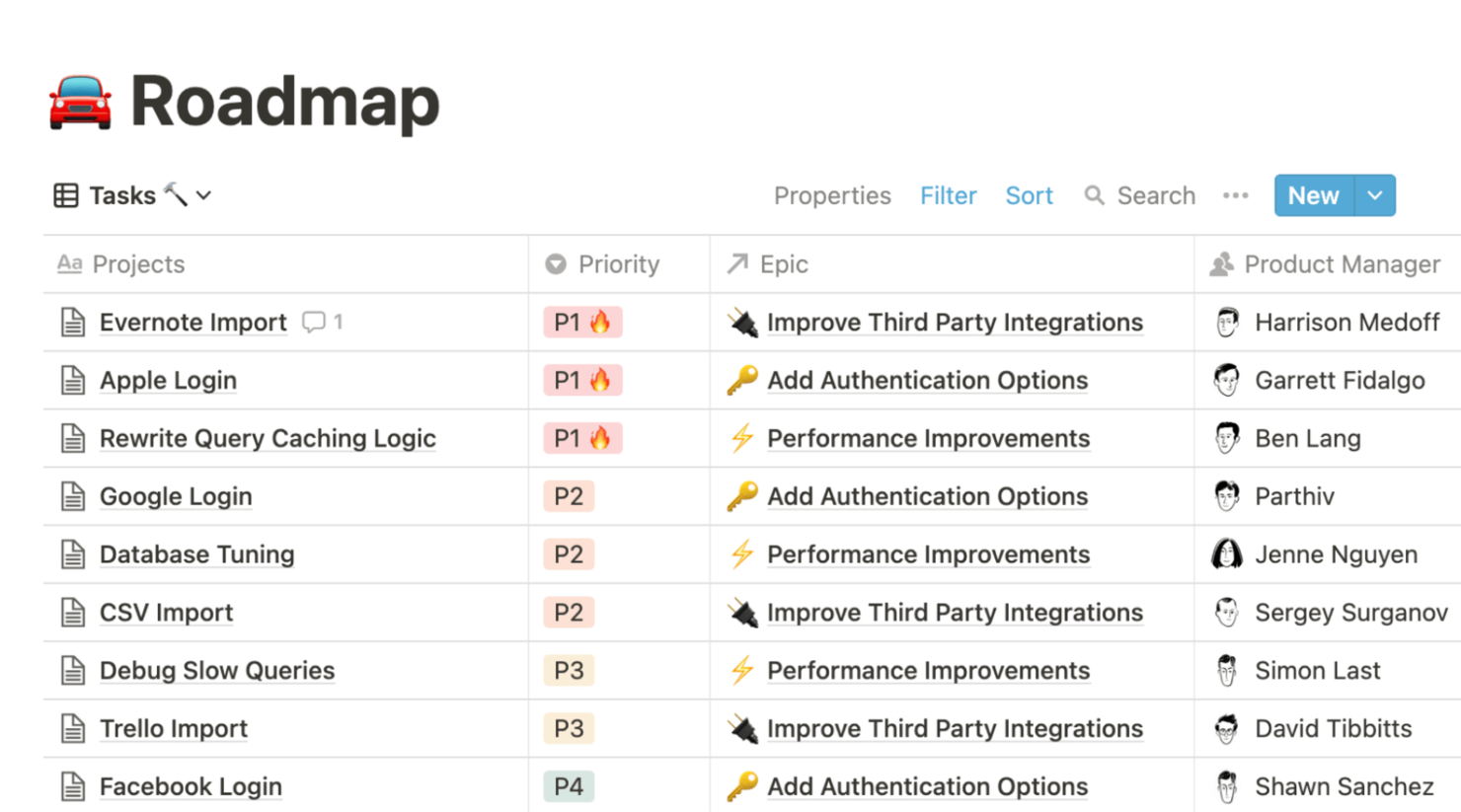This screenshot has width=1461, height=812.
Task: Click Harrison Medoff's avatar
Action: pyautogui.click(x=1227, y=323)
